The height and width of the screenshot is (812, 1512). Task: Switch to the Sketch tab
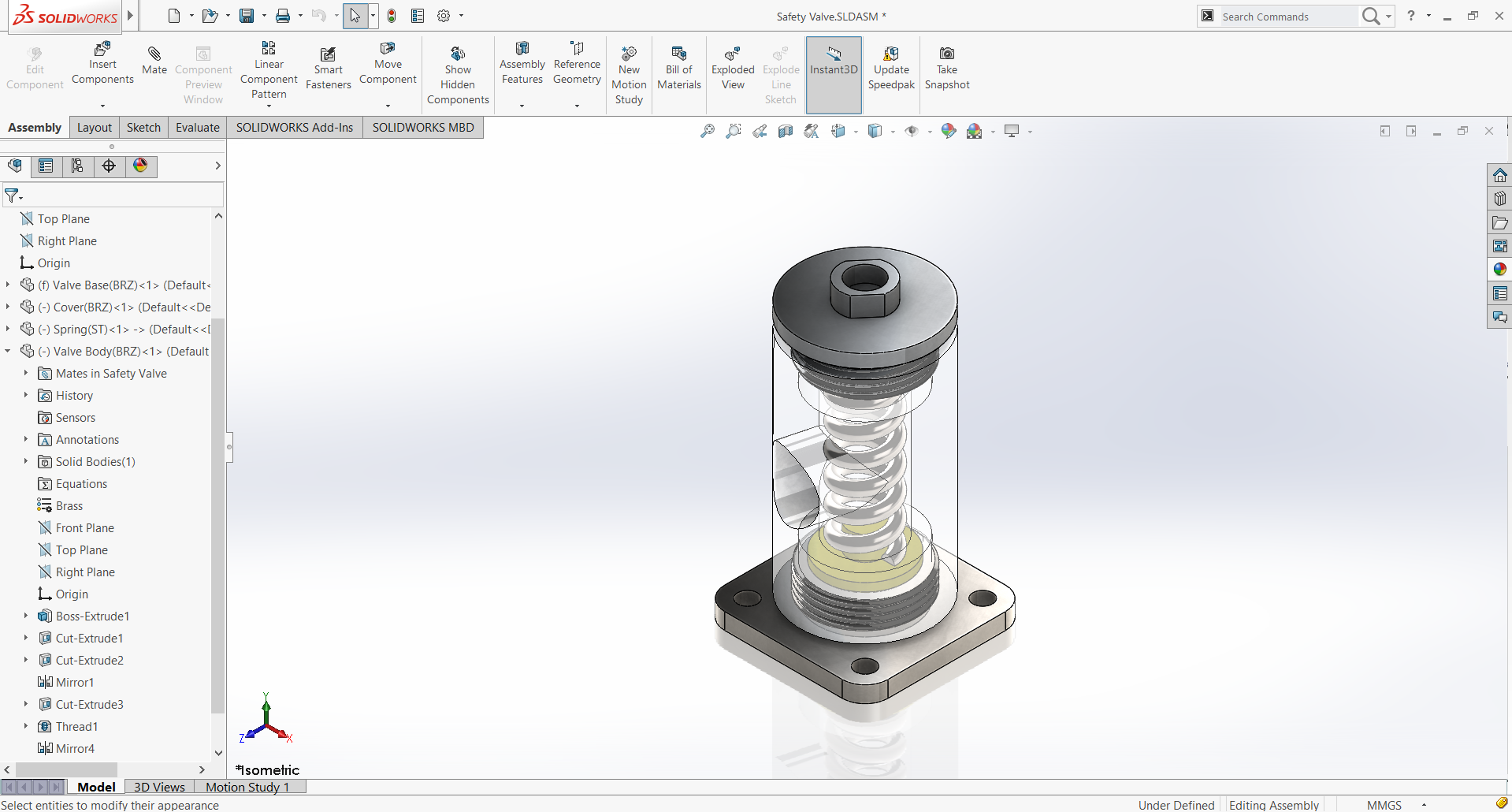[143, 128]
